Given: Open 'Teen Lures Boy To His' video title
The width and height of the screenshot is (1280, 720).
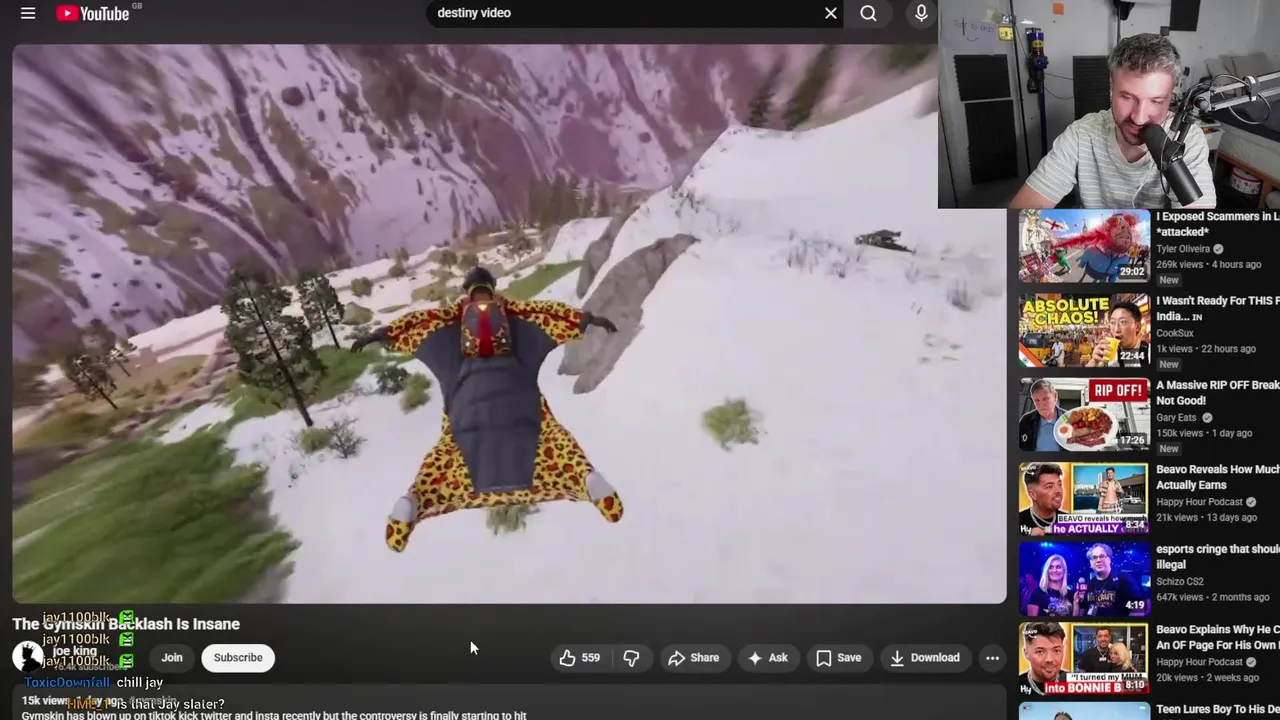Looking at the screenshot, I should coord(1218,710).
